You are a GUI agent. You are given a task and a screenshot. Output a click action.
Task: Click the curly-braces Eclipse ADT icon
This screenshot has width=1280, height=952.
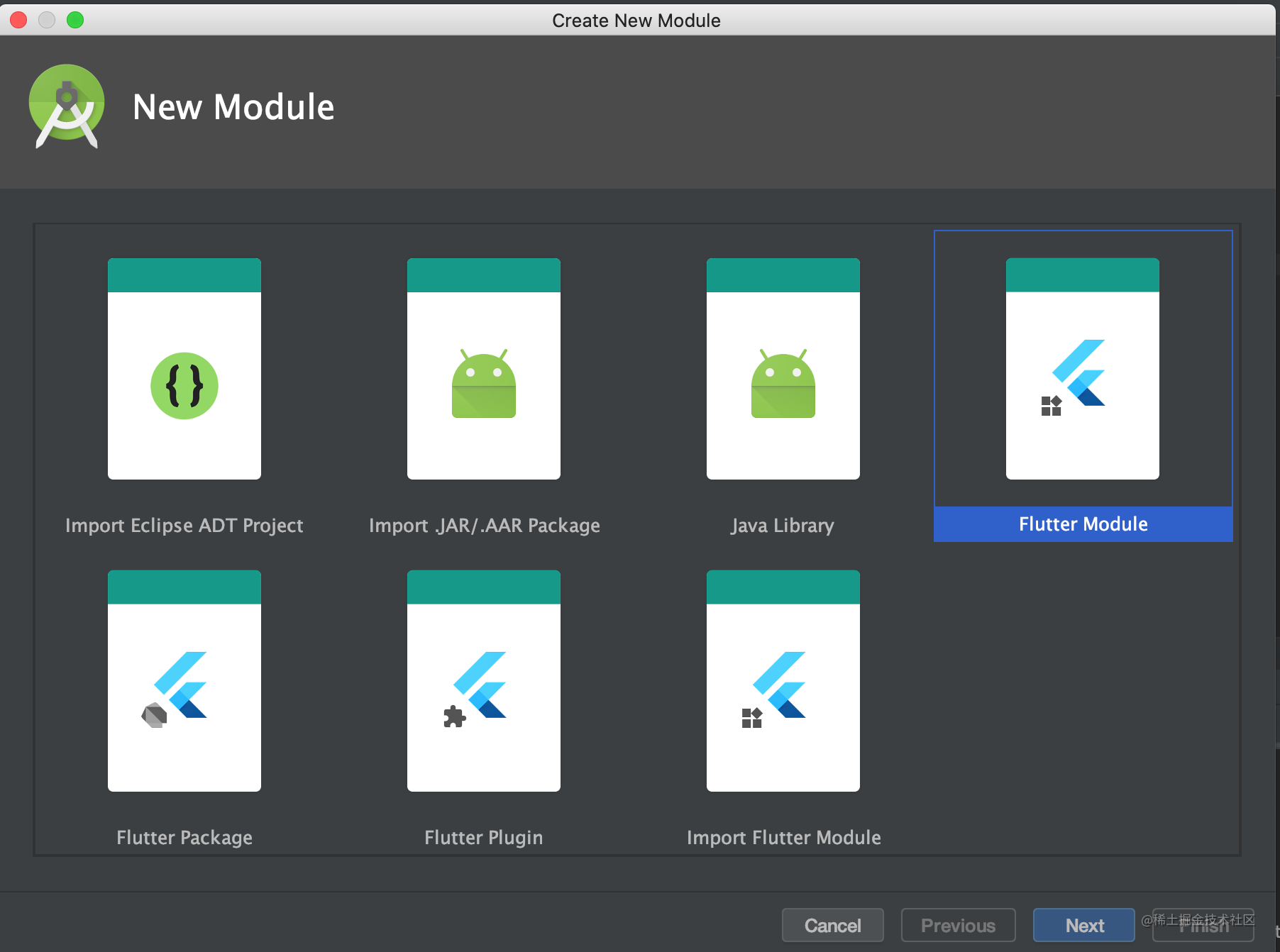[184, 385]
